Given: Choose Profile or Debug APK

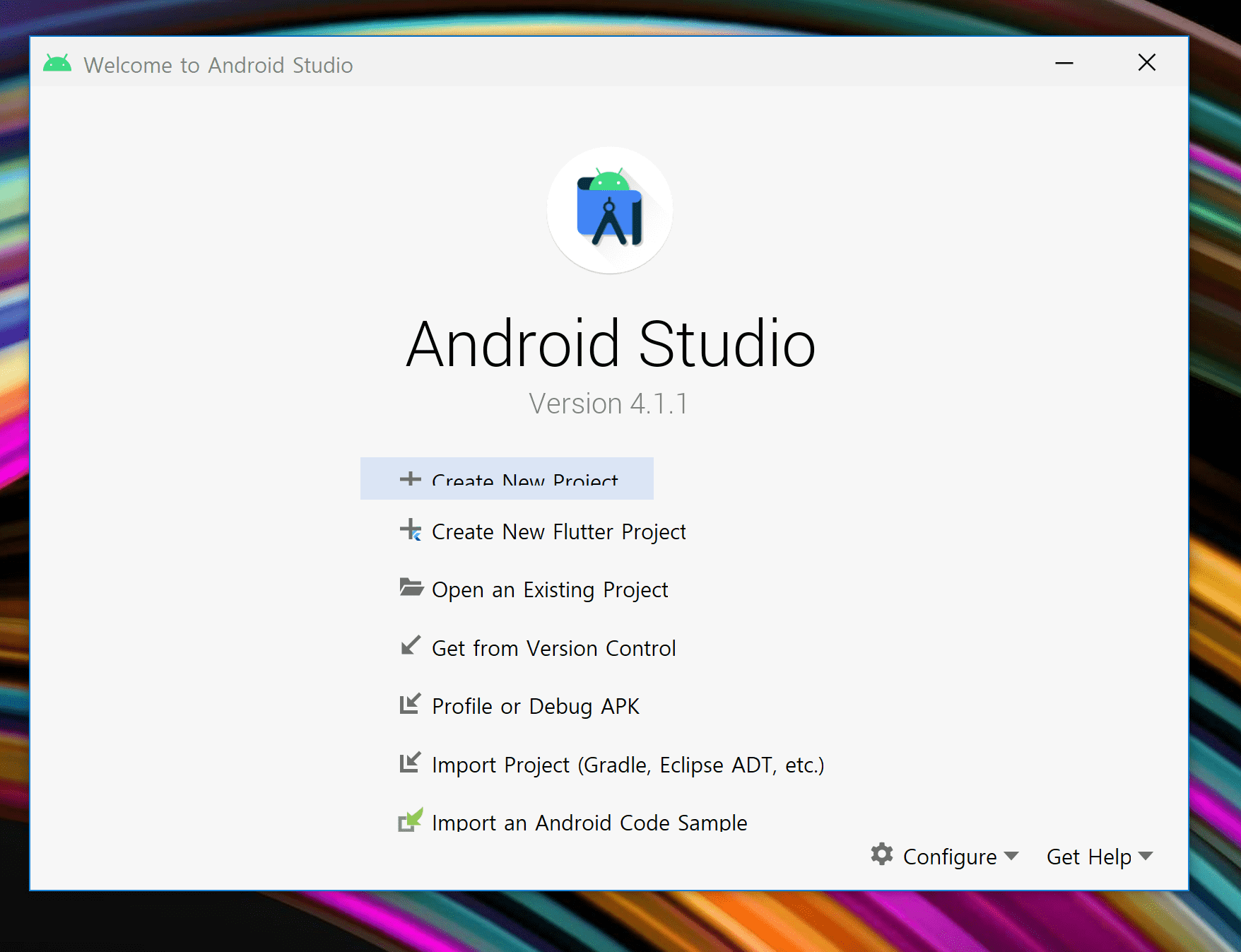Looking at the screenshot, I should click(519, 706).
